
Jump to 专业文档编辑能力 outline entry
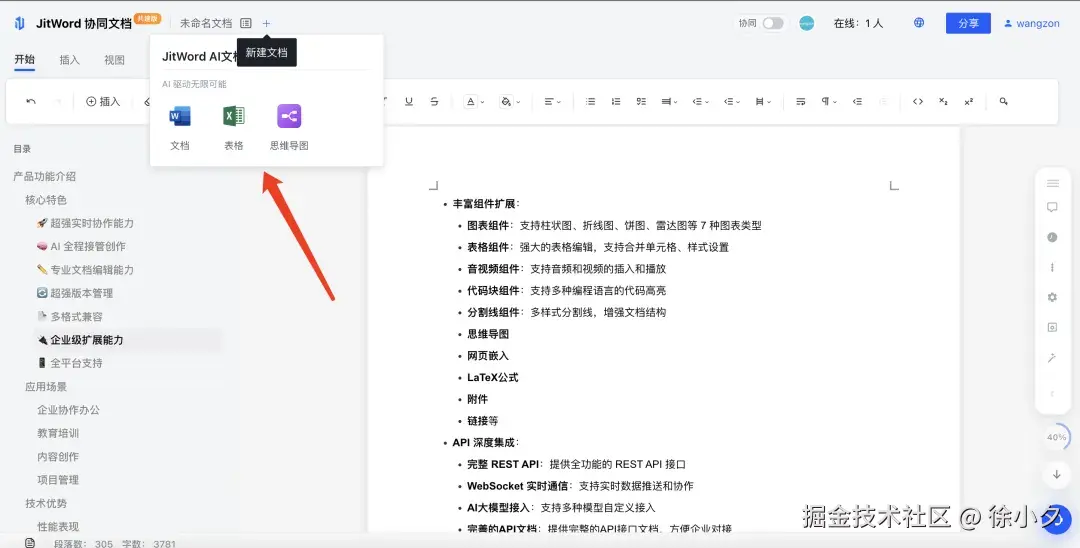[x=85, y=270]
